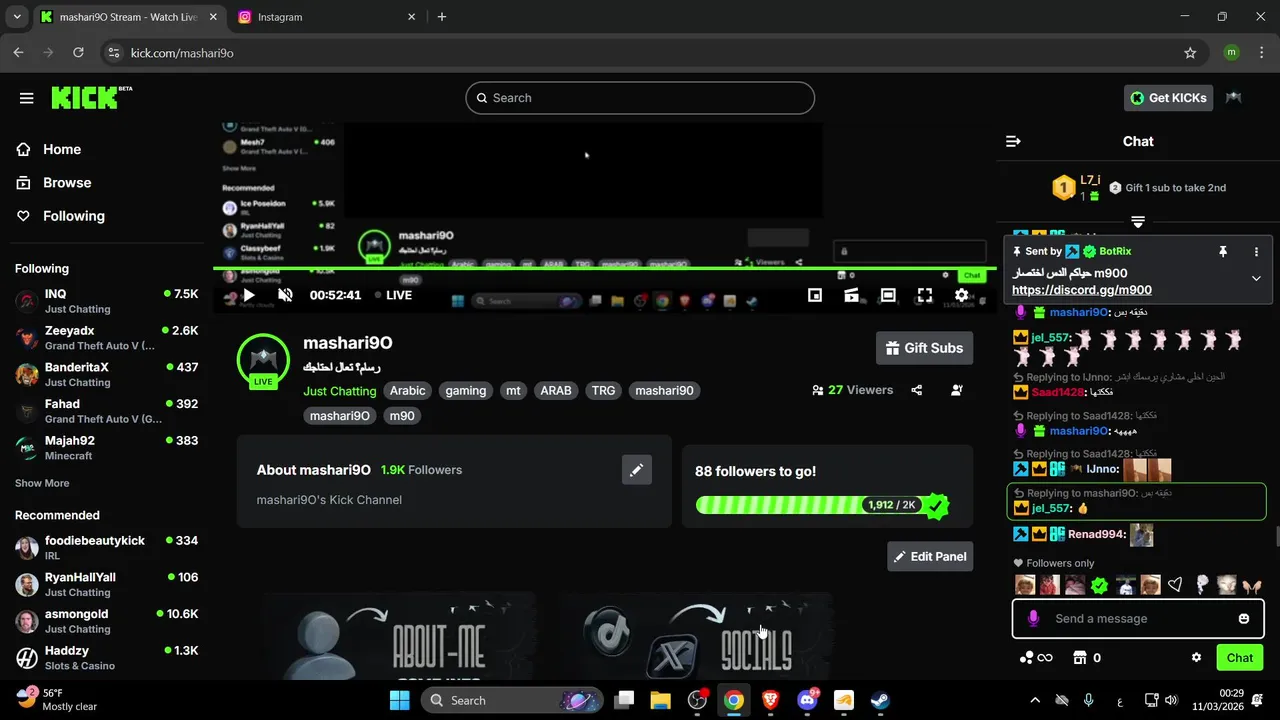This screenshot has height=720, width=1280.
Task: Open the SOCIALS panel image
Action: coord(696,635)
